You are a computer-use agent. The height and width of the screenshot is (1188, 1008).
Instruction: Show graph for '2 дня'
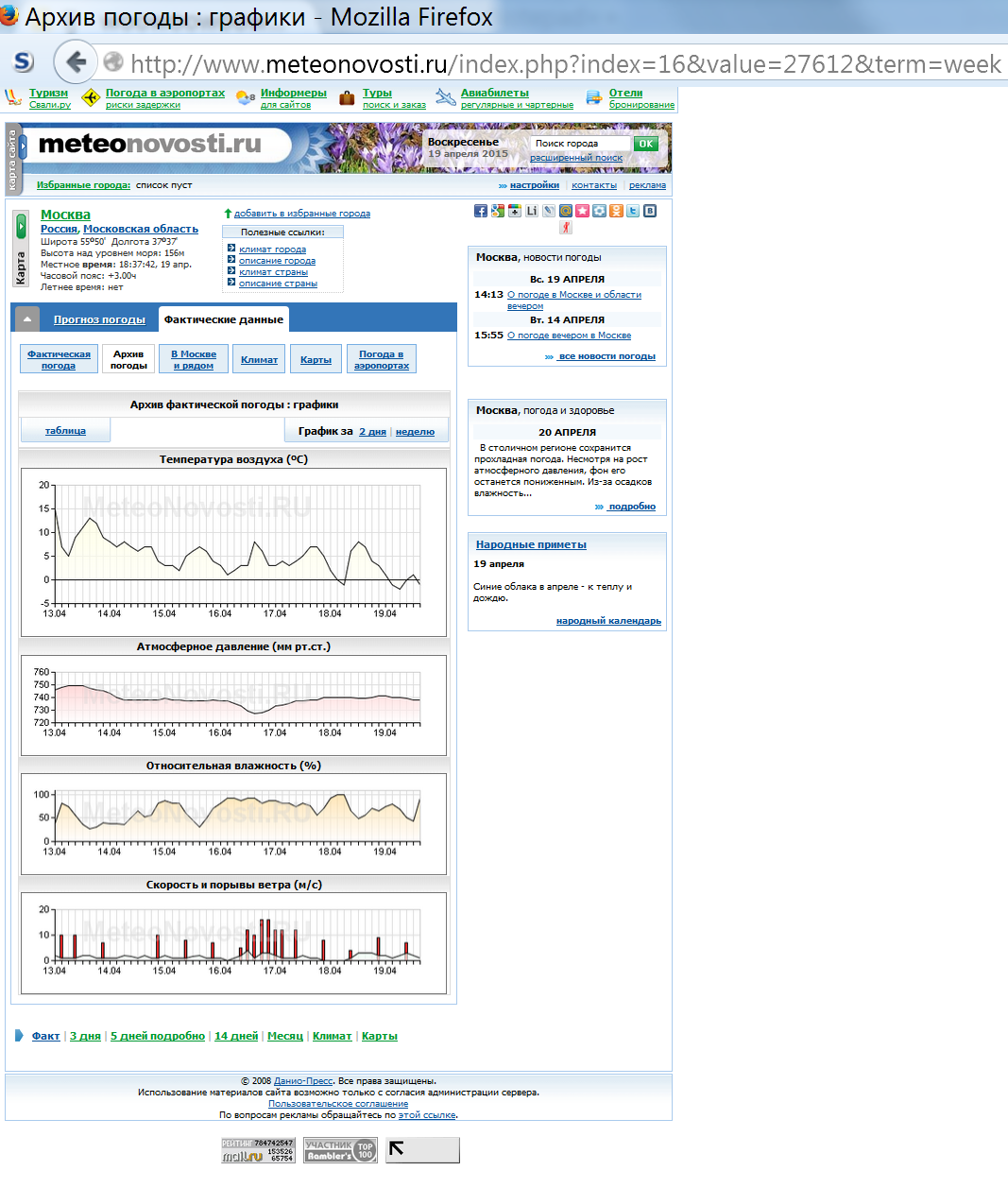click(372, 431)
